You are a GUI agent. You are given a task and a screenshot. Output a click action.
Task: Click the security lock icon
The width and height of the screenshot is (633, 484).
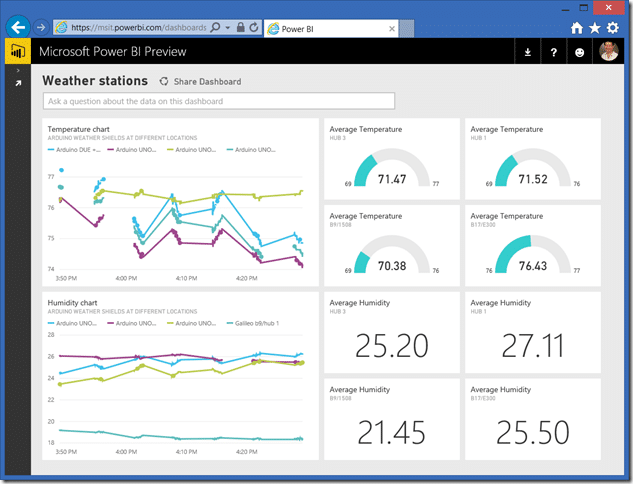pyautogui.click(x=241, y=27)
